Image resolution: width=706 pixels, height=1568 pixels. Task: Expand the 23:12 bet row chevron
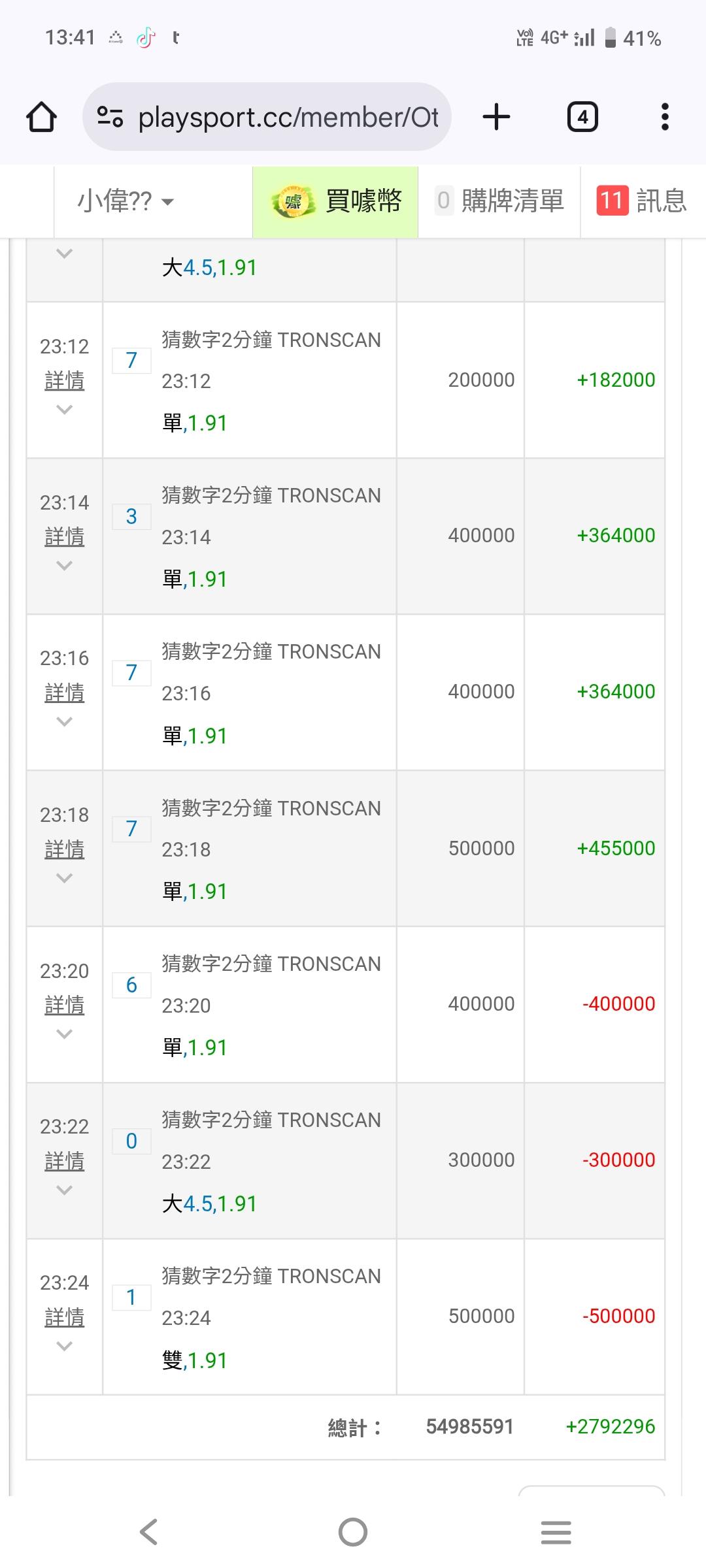pos(64,410)
